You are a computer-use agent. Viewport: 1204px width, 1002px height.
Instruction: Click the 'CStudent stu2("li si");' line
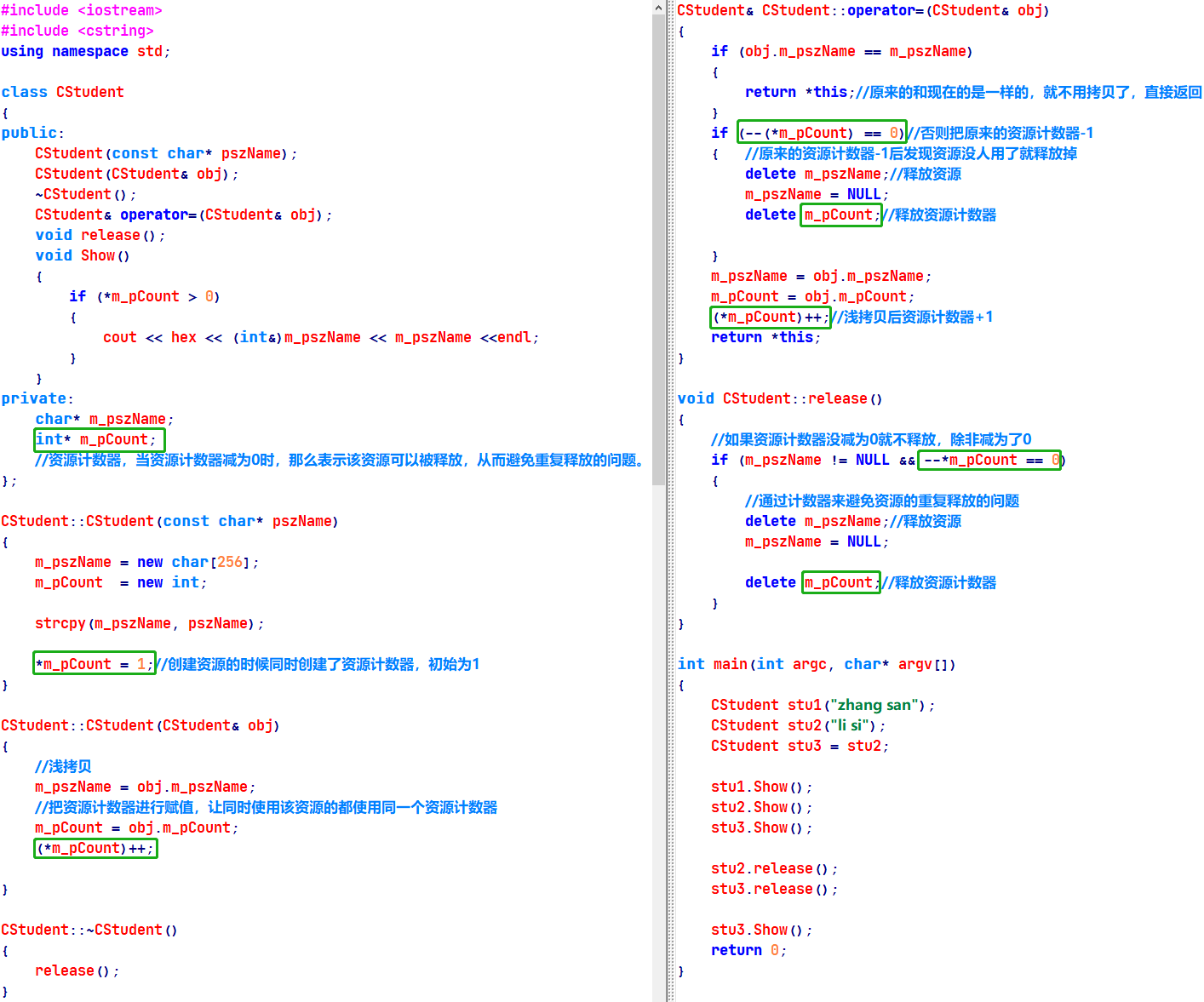click(x=799, y=725)
